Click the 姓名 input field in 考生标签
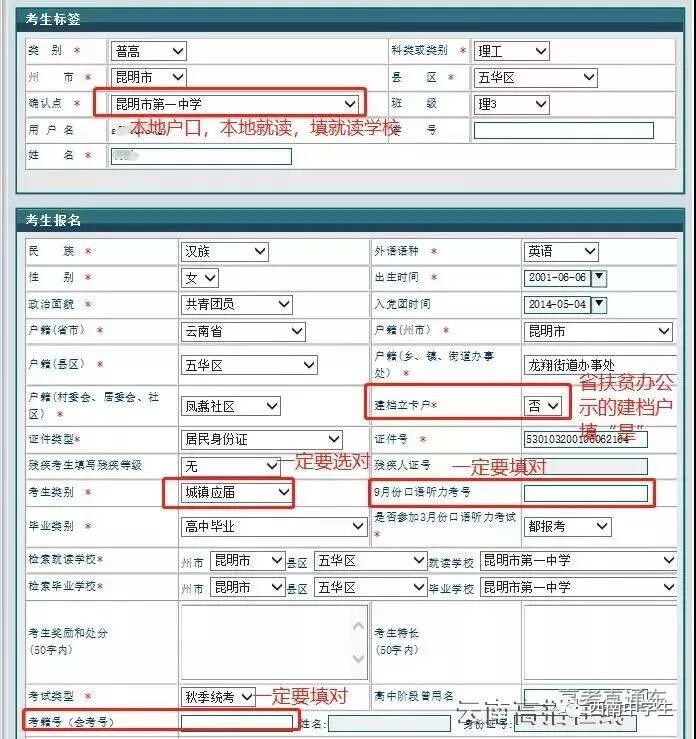 (201, 156)
